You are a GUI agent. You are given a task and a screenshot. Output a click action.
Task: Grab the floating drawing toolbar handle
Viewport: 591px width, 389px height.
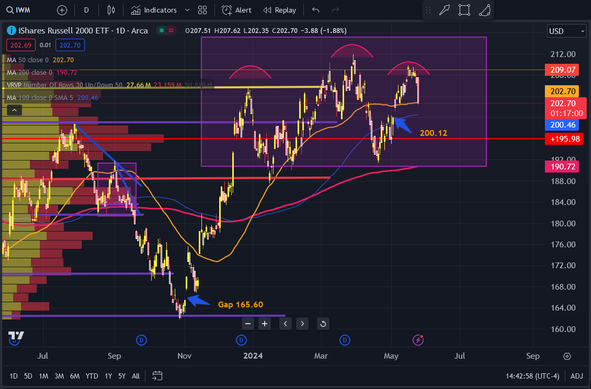[428, 10]
